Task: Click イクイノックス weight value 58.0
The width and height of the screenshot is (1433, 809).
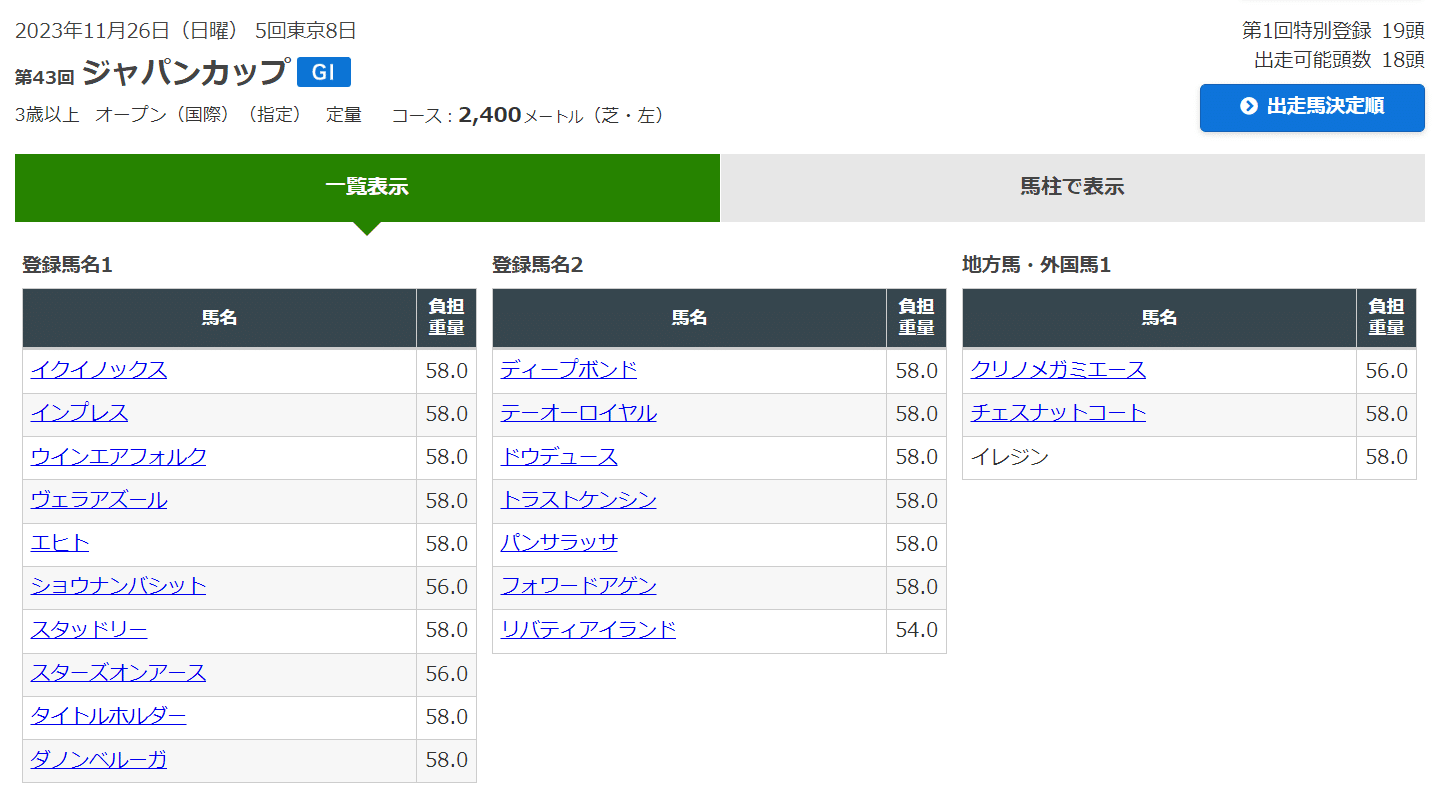Action: 447,370
